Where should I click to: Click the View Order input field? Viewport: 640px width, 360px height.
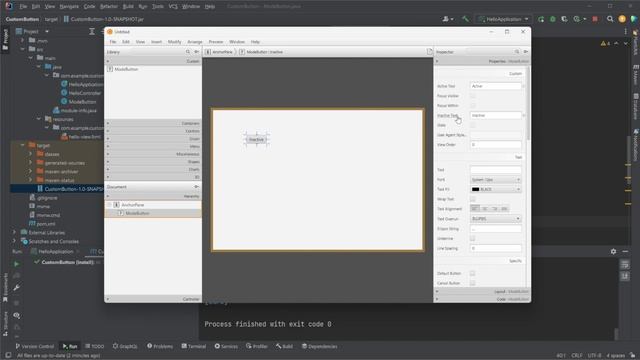pyautogui.click(x=496, y=145)
